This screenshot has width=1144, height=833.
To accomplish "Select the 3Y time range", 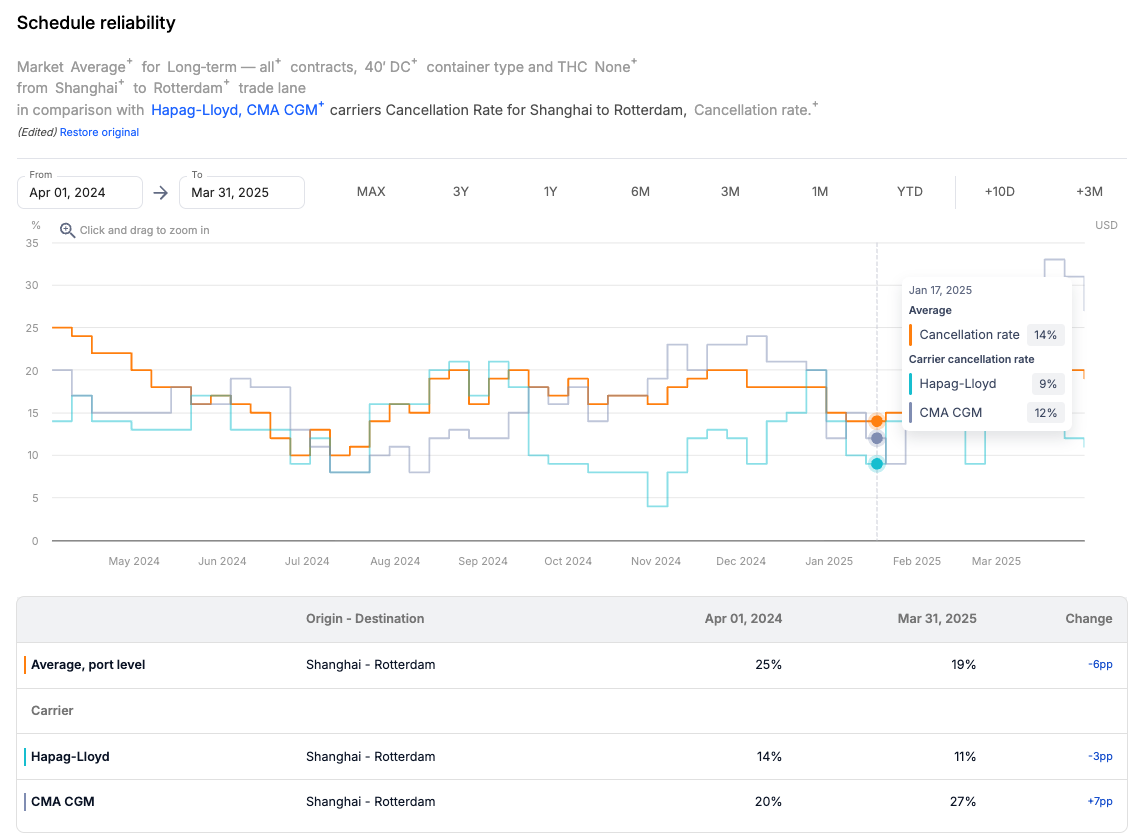I will tap(460, 192).
